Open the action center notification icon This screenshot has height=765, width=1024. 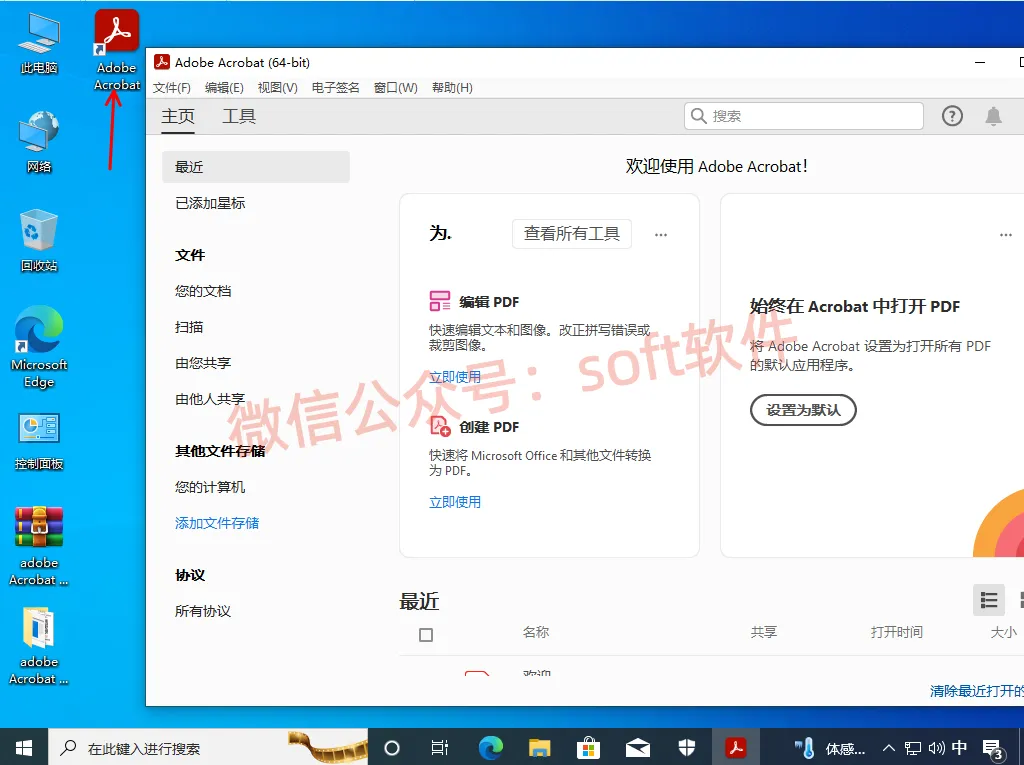point(993,749)
